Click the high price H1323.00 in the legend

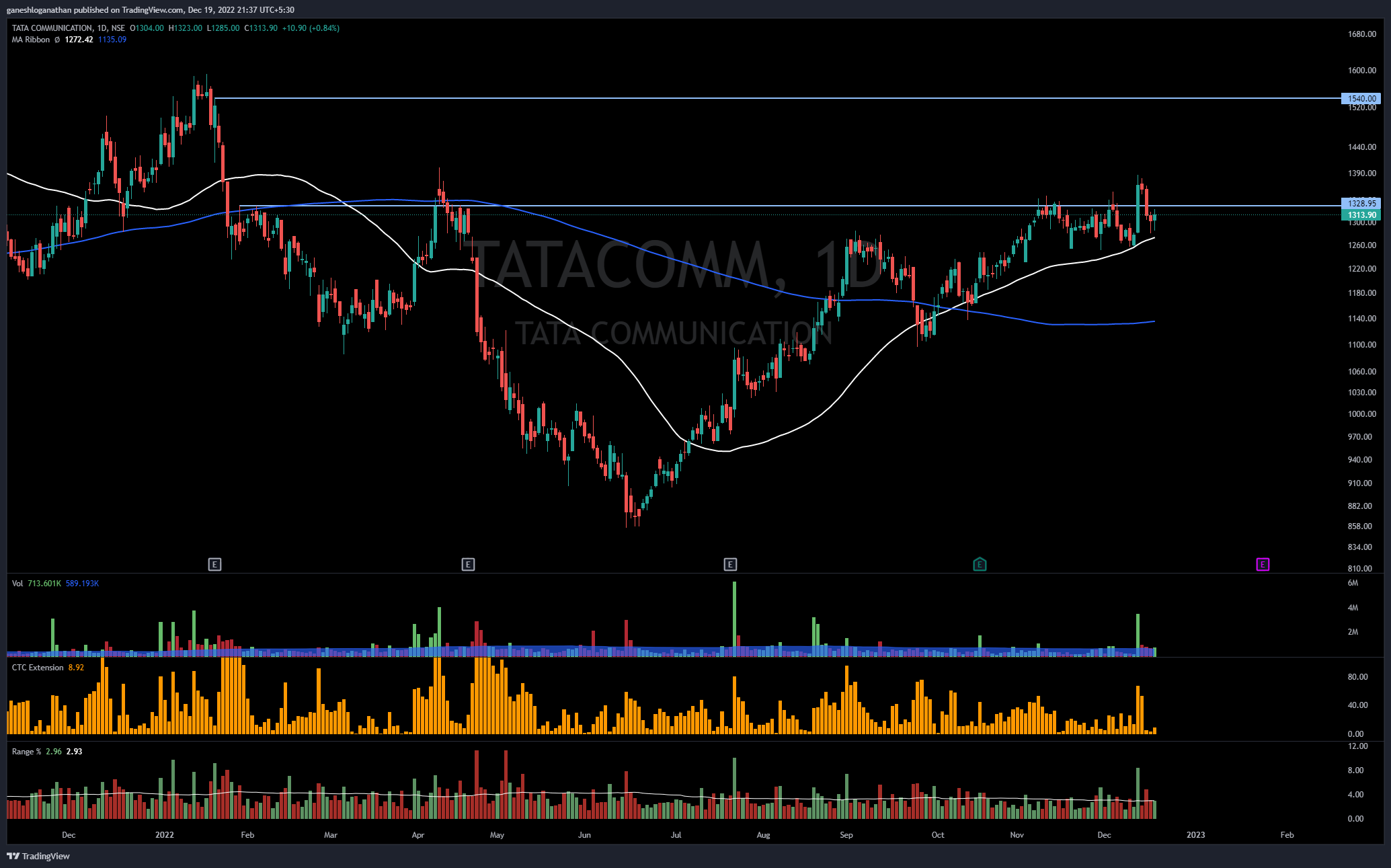pos(186,28)
